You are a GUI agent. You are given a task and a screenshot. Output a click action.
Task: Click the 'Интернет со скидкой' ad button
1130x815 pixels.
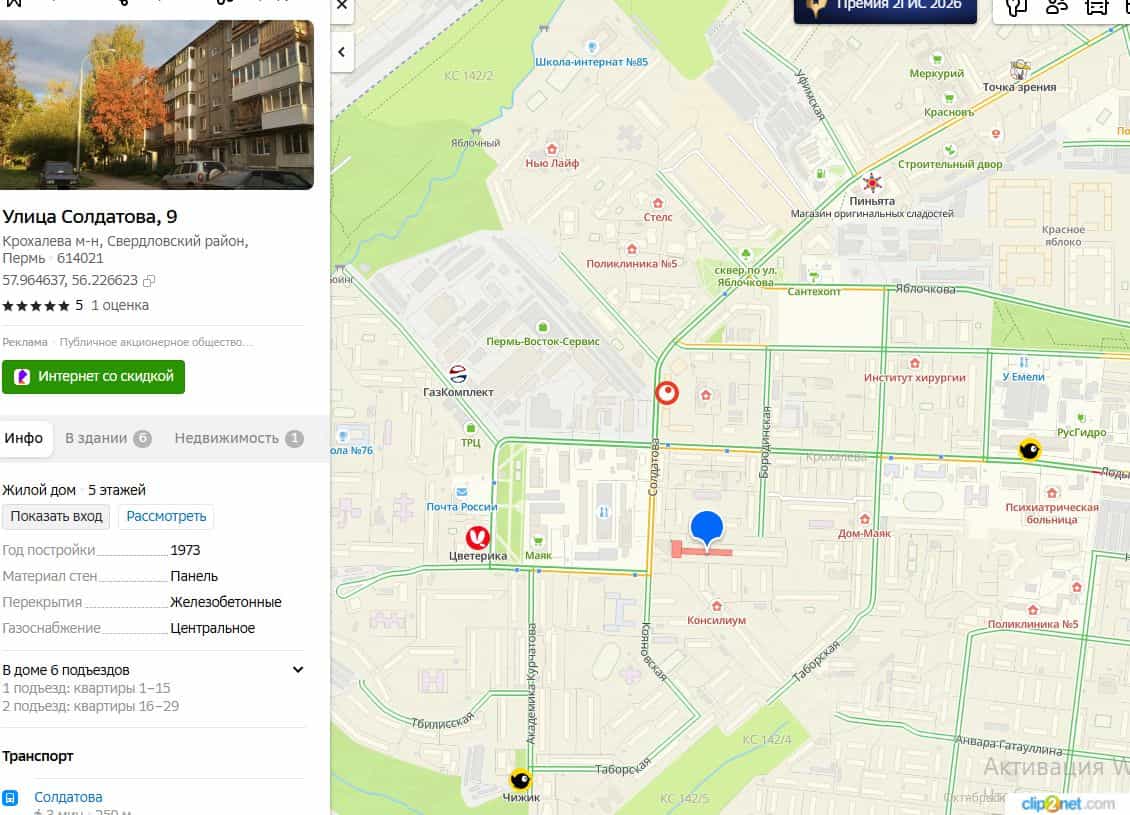pyautogui.click(x=93, y=377)
